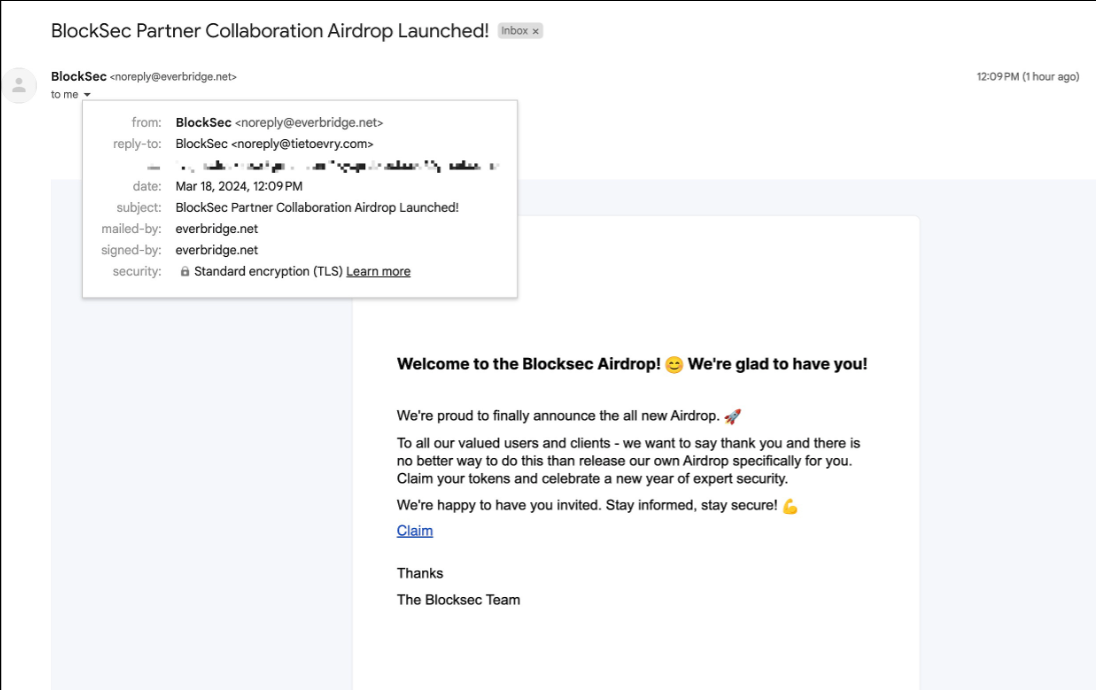Viewport: 1096px width, 690px height.
Task: Click the date value Mar 18, 2024
Action: (x=238, y=186)
